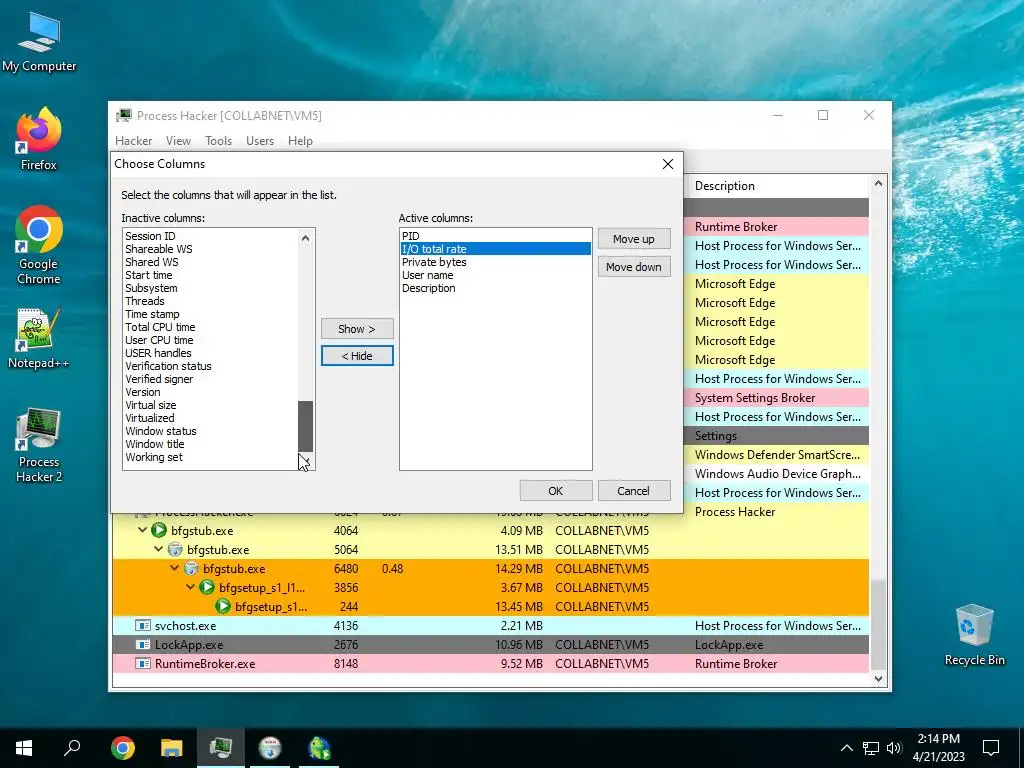Open Process Hacker 2 desktop shortcut
The height and width of the screenshot is (768, 1024).
pyautogui.click(x=39, y=445)
